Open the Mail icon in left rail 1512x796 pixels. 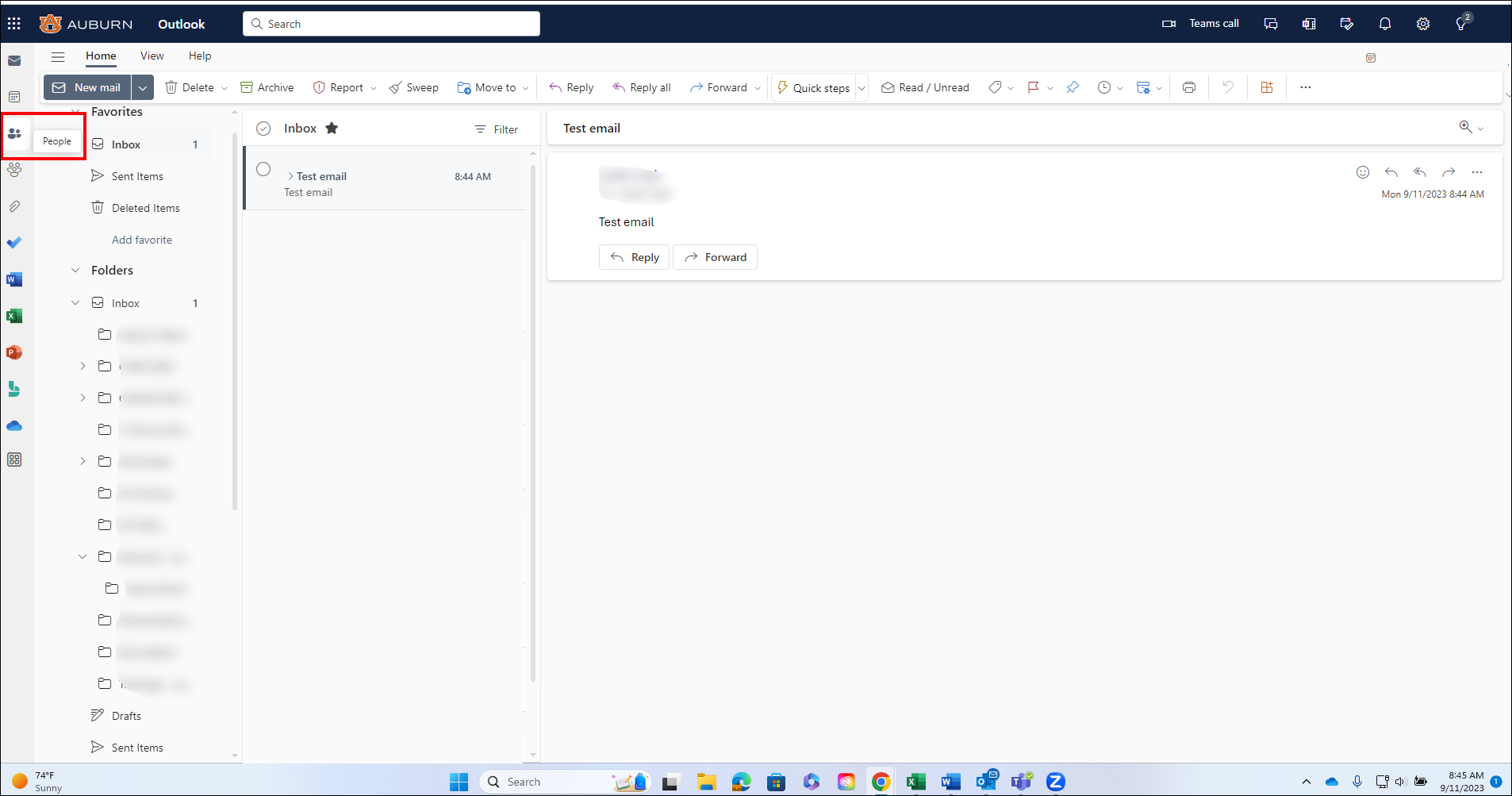click(14, 60)
